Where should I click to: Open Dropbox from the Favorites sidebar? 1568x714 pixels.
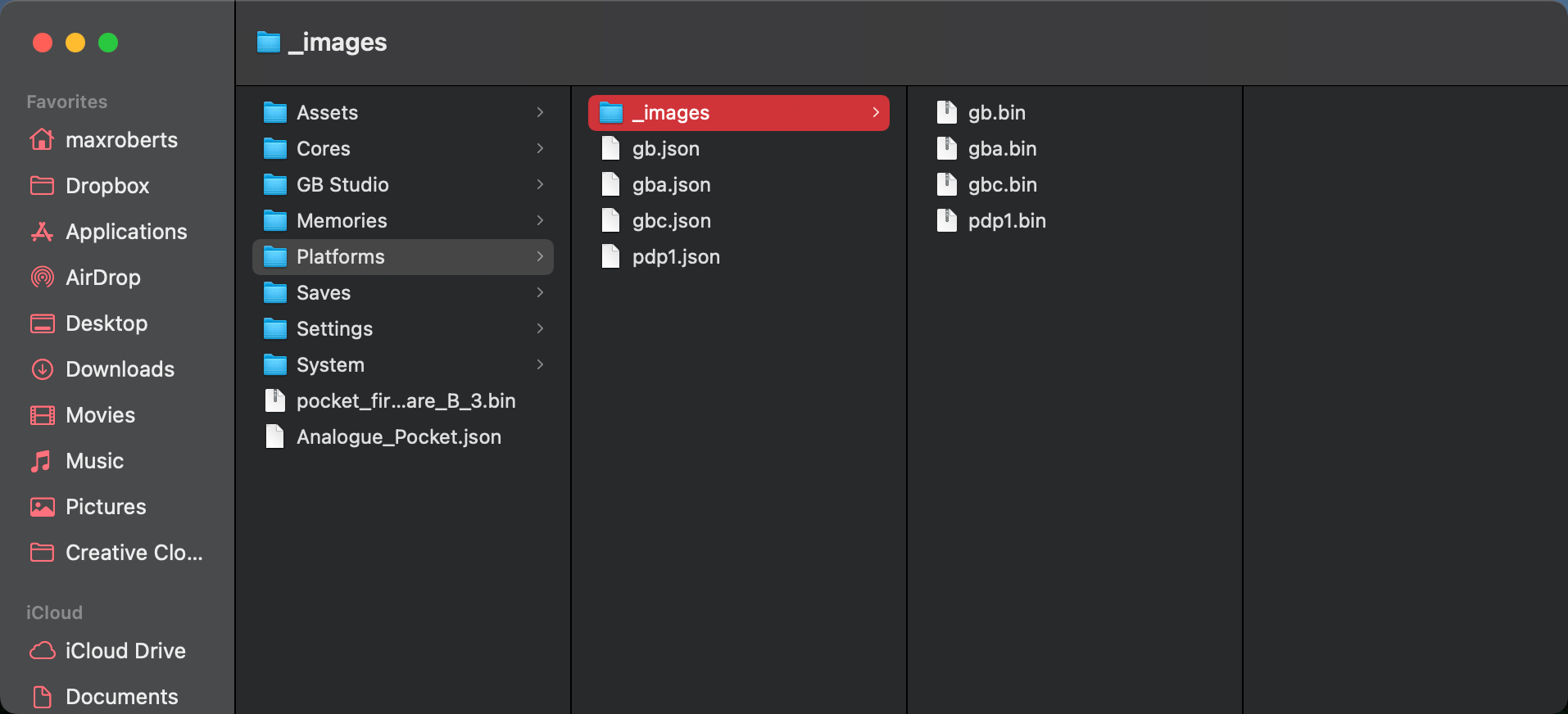[106, 186]
